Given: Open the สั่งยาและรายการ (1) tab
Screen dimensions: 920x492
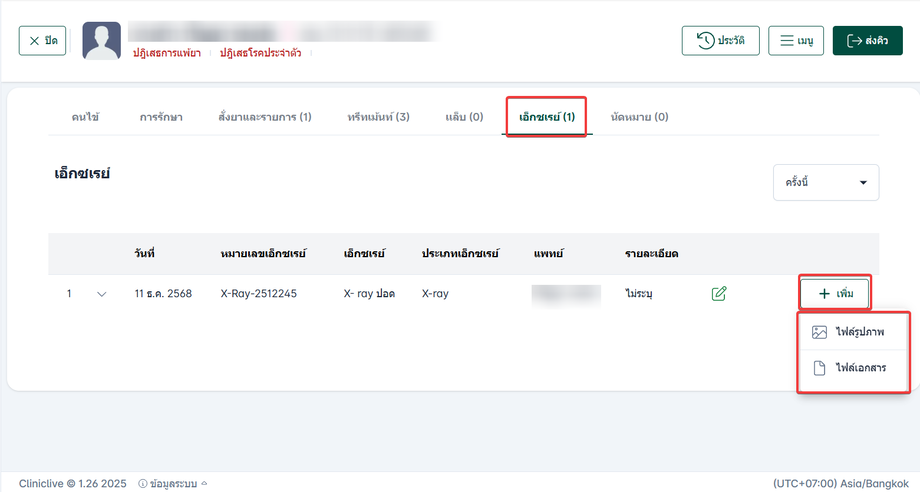Looking at the screenshot, I should (x=265, y=117).
